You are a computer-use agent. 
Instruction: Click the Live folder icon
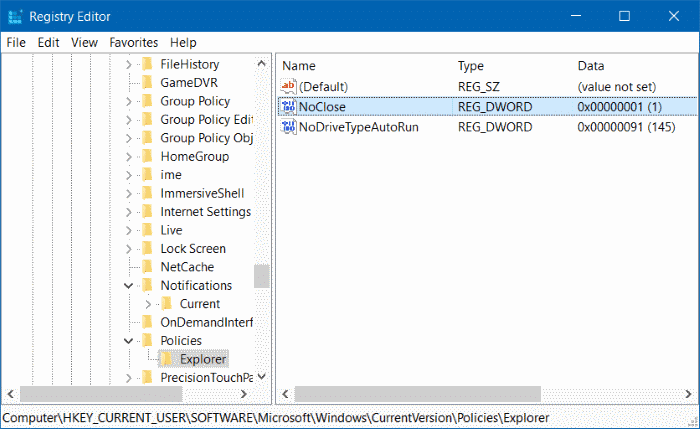coord(147,230)
